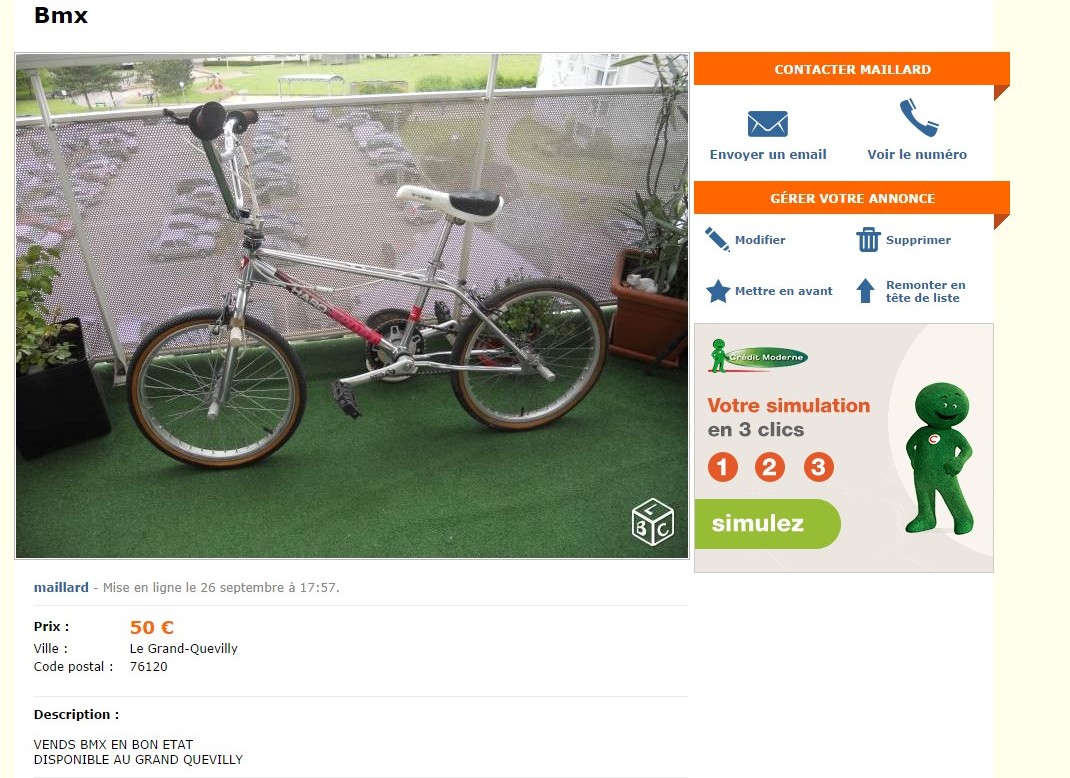Click orange circle number 1

tap(723, 467)
